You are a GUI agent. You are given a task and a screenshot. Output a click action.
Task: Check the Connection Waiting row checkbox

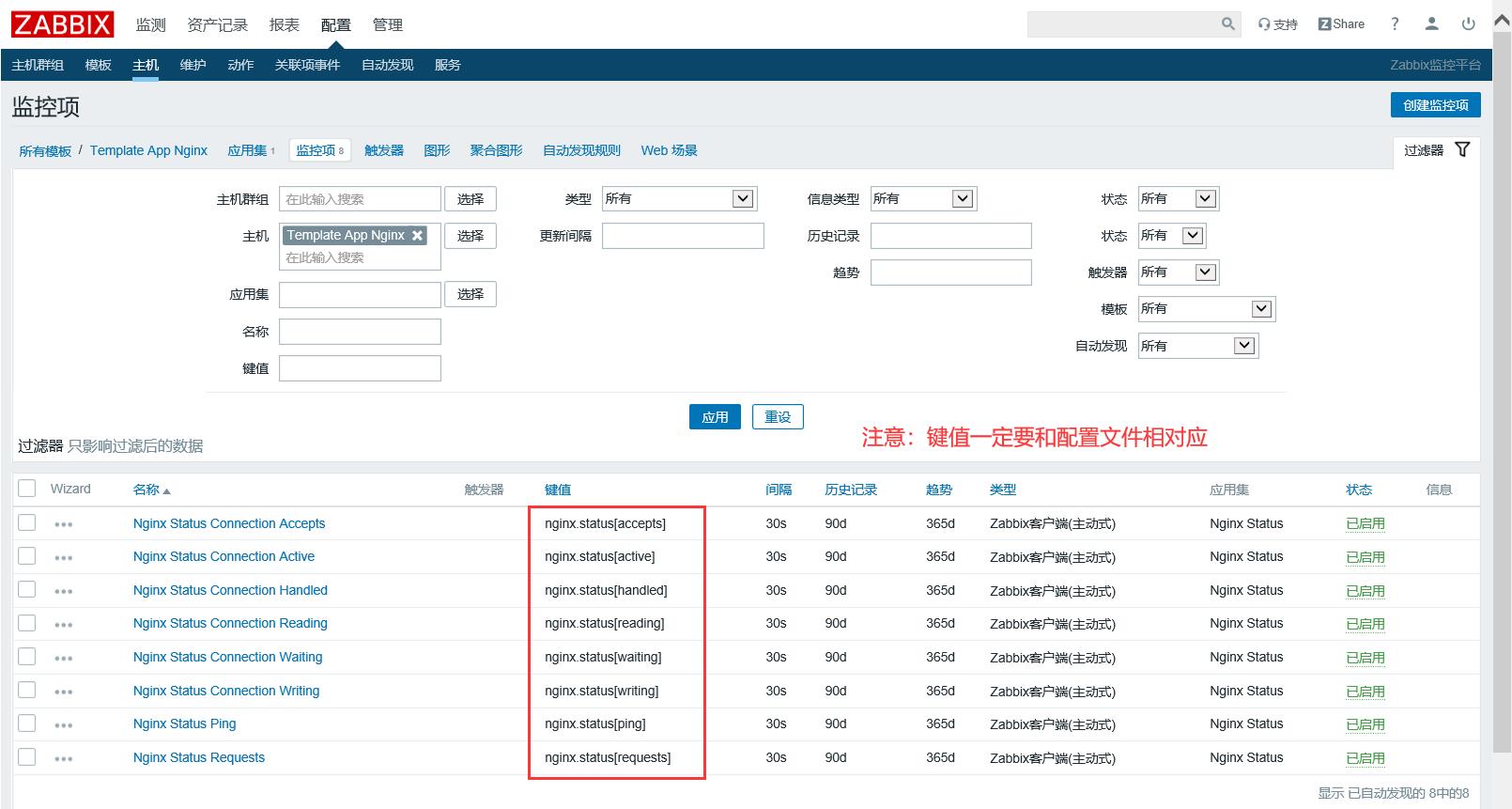pos(27,656)
